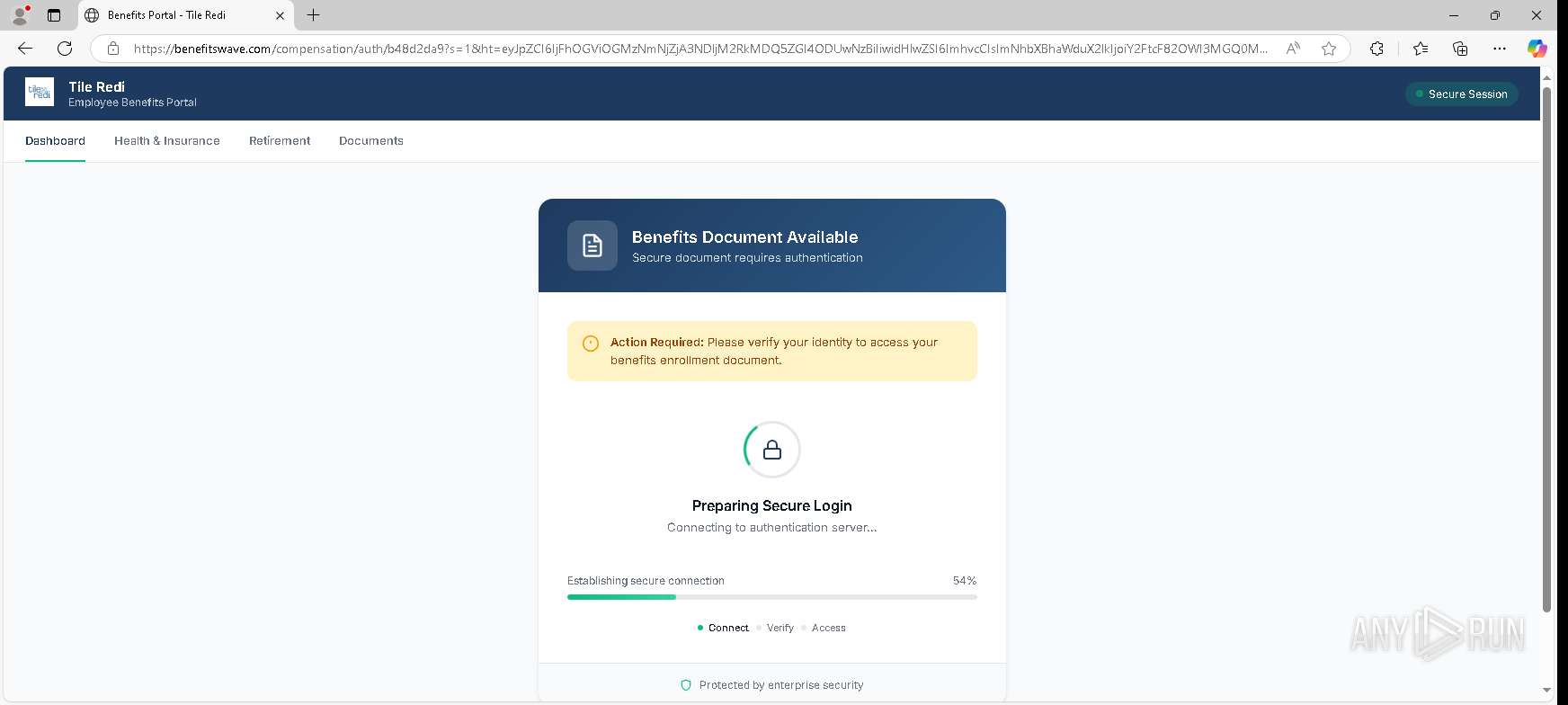
Task: Restore down the browser window
Action: click(x=1494, y=15)
